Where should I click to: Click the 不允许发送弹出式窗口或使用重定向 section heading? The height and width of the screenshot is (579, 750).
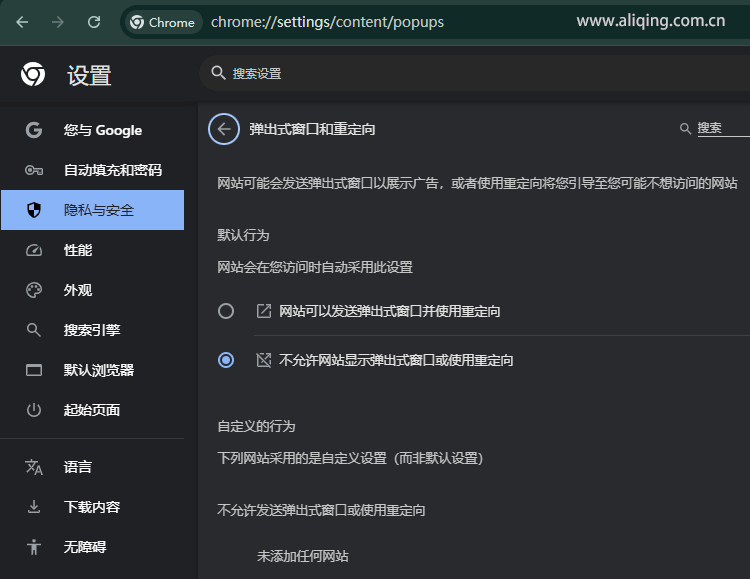[321, 510]
